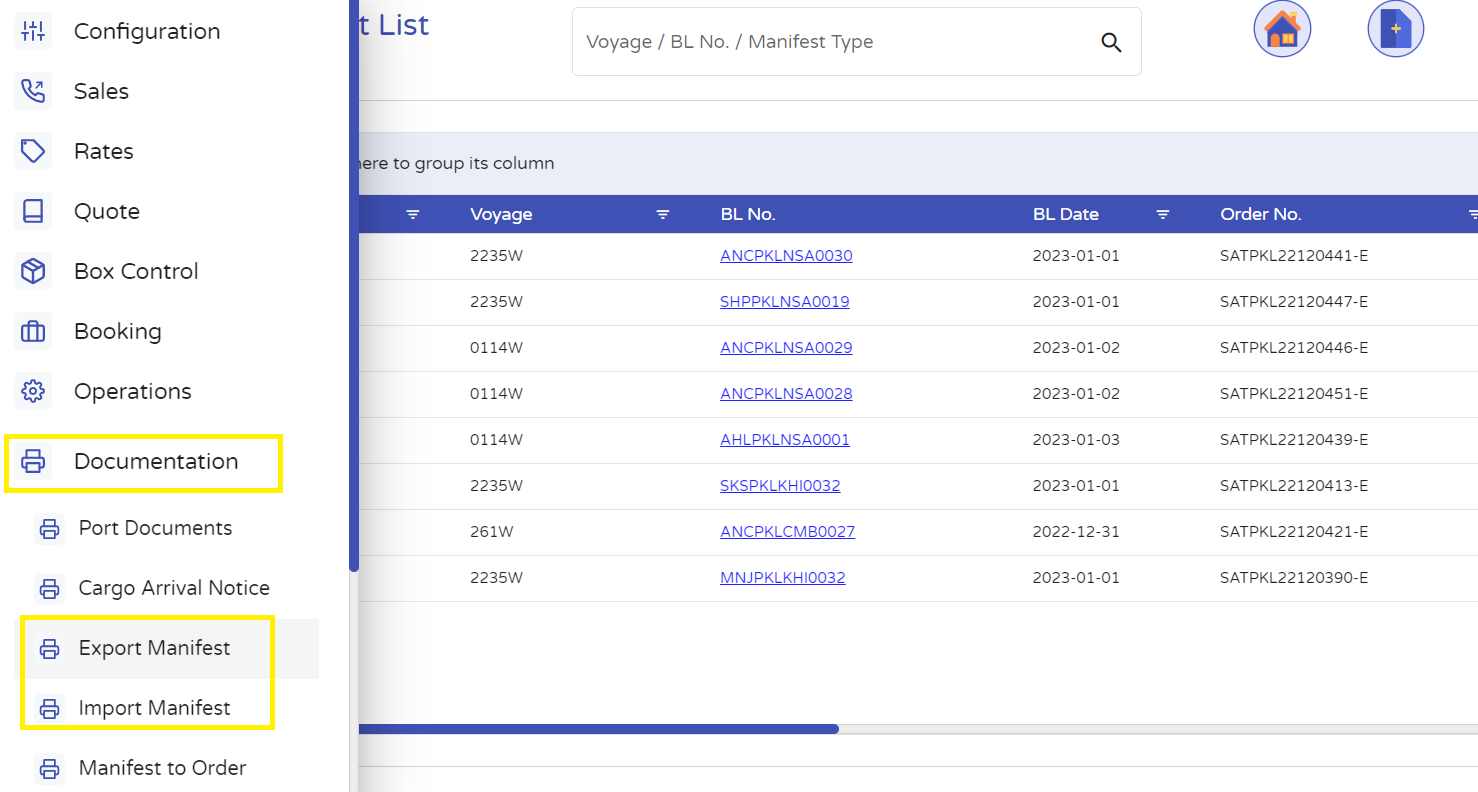Click the Operations gear icon
Image resolution: width=1478 pixels, height=792 pixels.
point(33,391)
